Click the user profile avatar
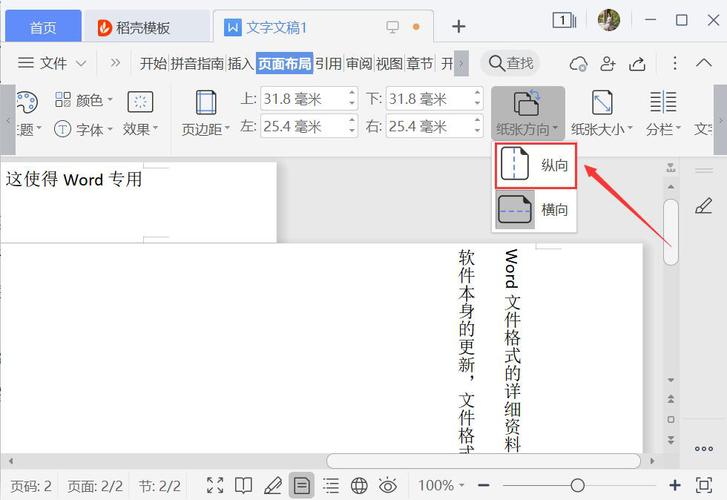Screen dimensions: 727x500 [609, 20]
